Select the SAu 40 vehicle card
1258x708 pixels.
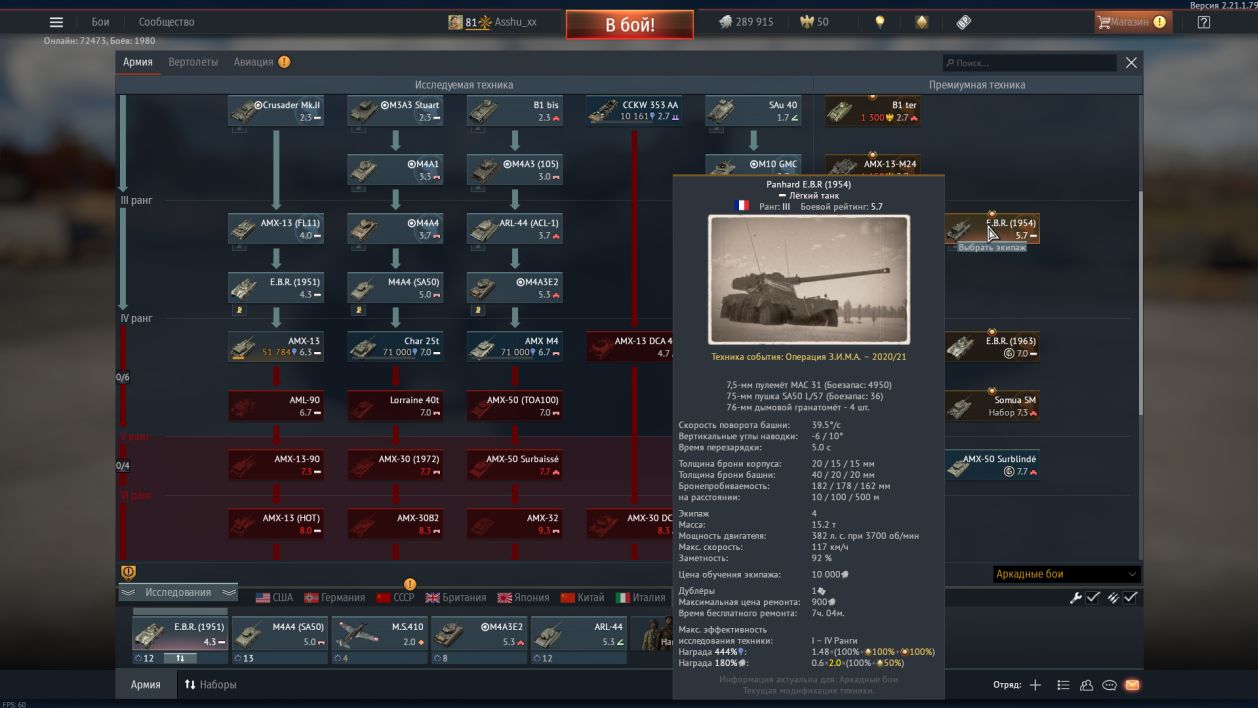coord(753,110)
